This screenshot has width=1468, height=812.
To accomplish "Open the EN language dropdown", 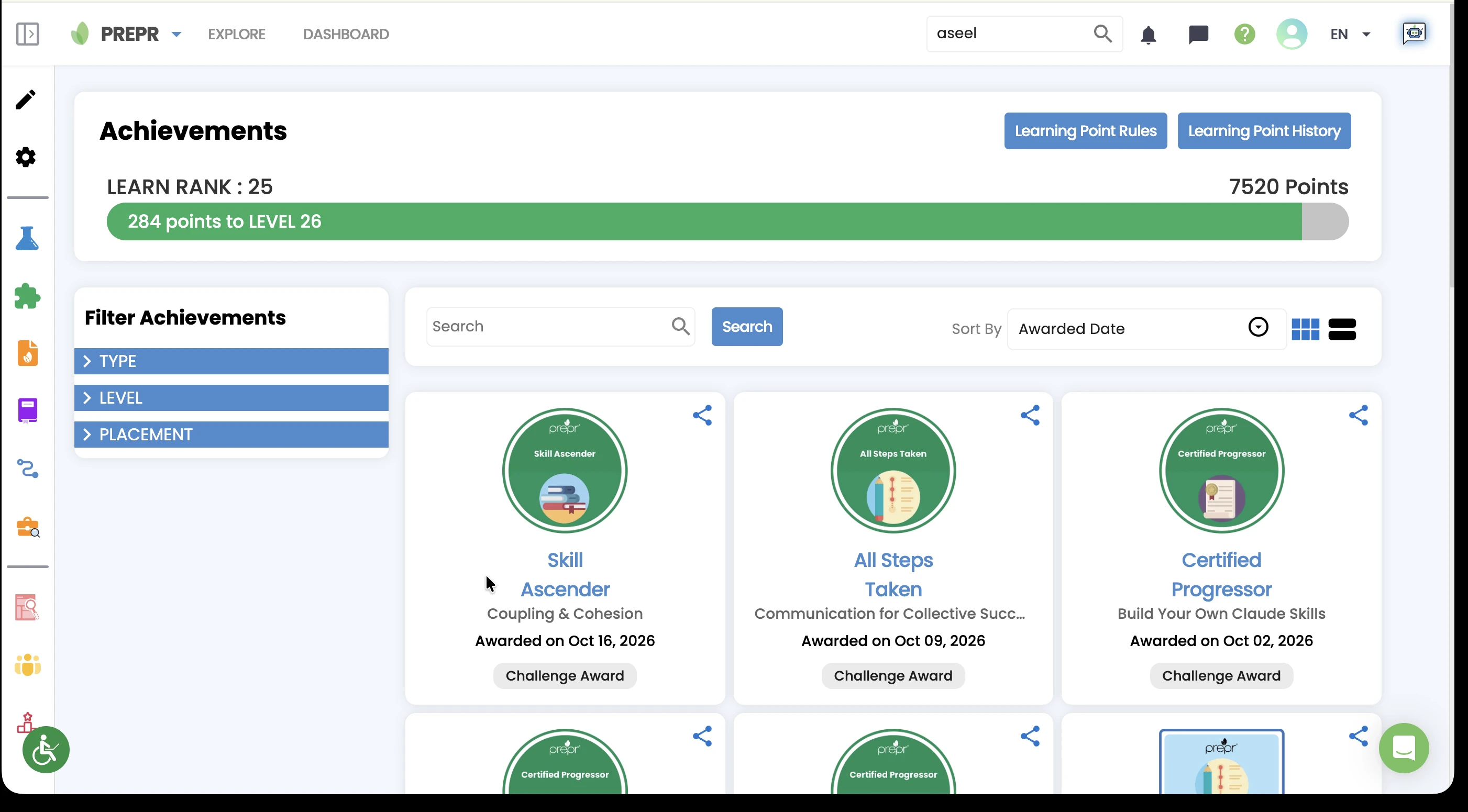I will pyautogui.click(x=1350, y=34).
